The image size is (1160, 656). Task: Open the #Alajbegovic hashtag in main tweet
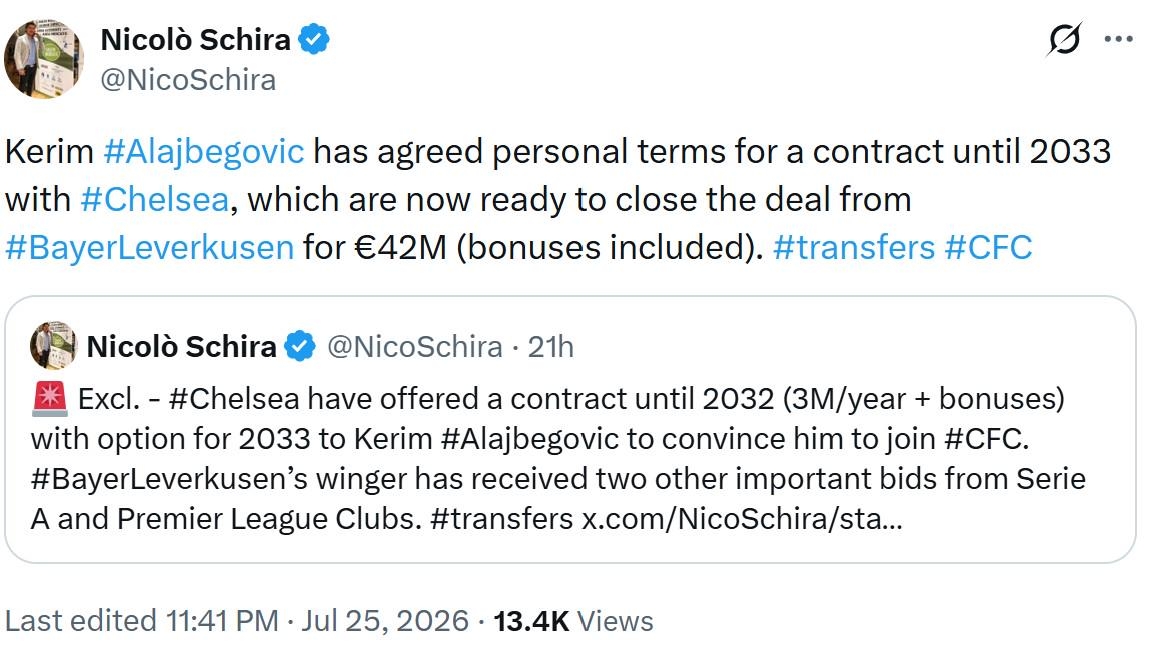(203, 151)
